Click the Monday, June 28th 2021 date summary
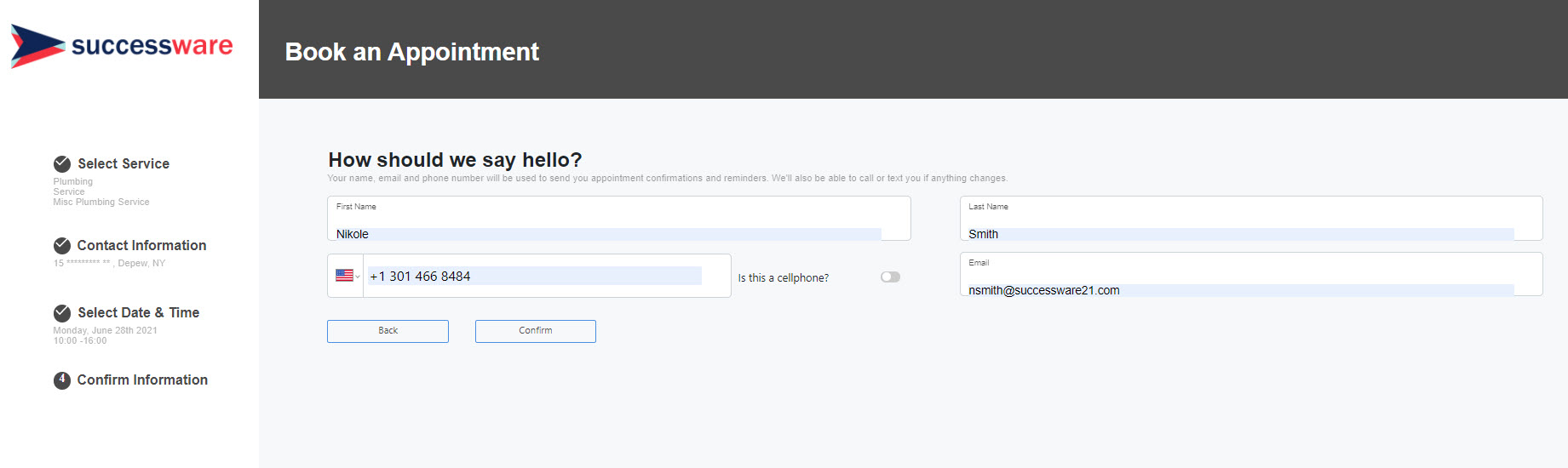Viewport: 1568px width, 468px height. 105,330
